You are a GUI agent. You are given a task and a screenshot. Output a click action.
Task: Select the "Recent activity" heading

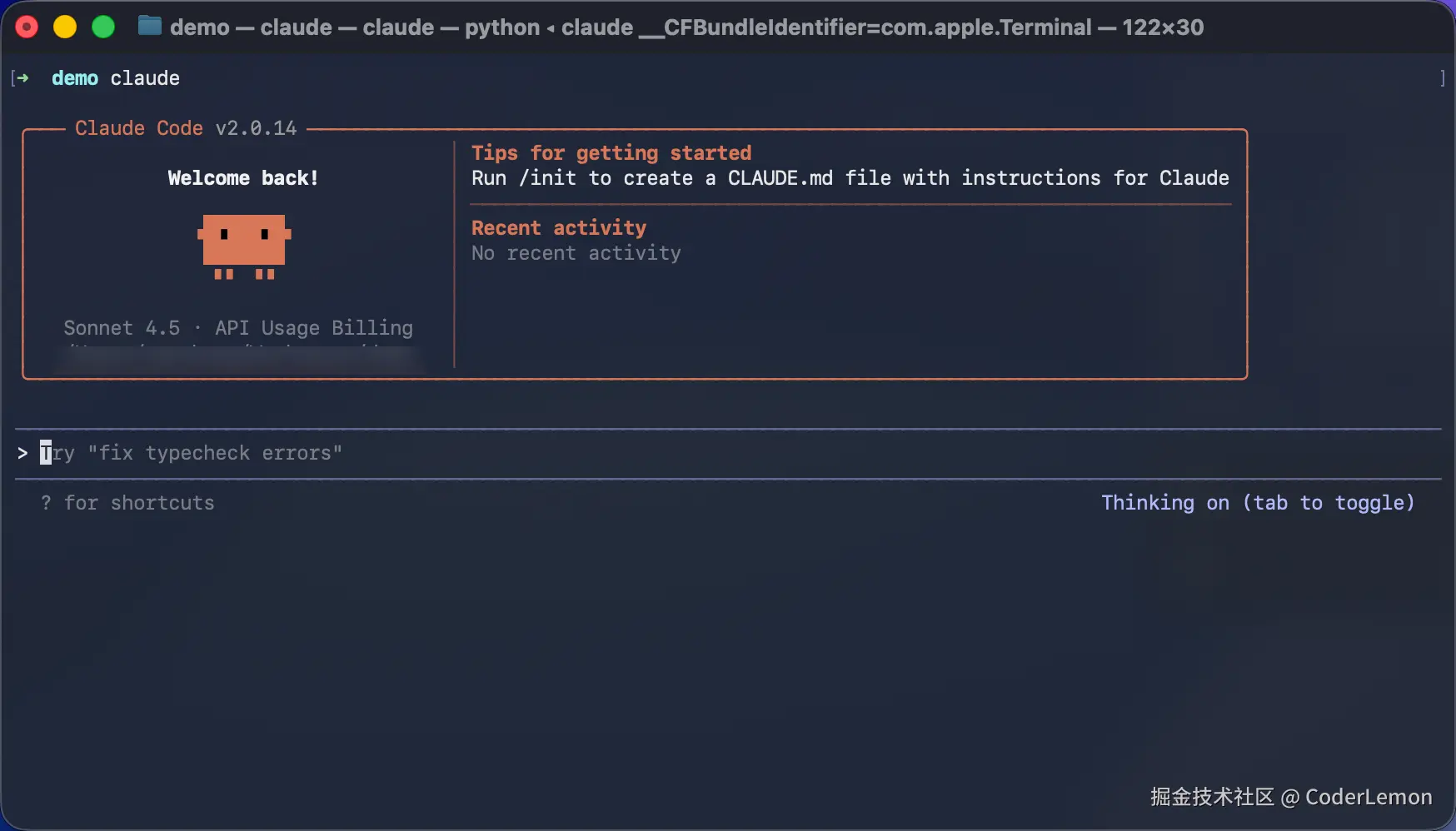[558, 228]
